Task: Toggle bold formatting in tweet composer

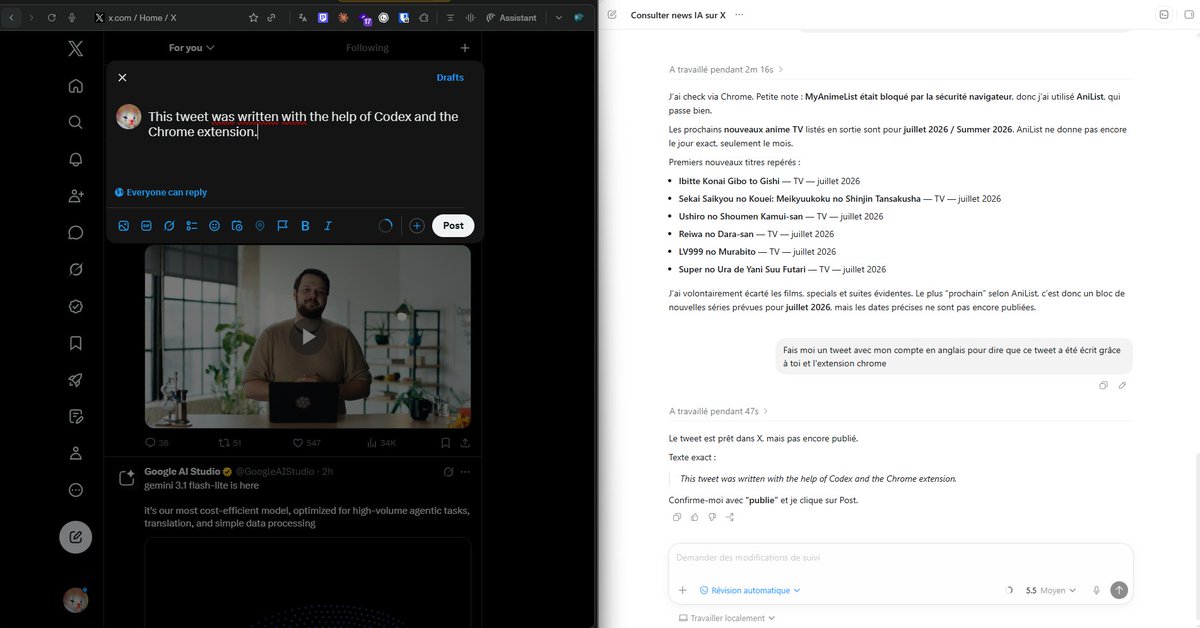Action: (x=305, y=226)
